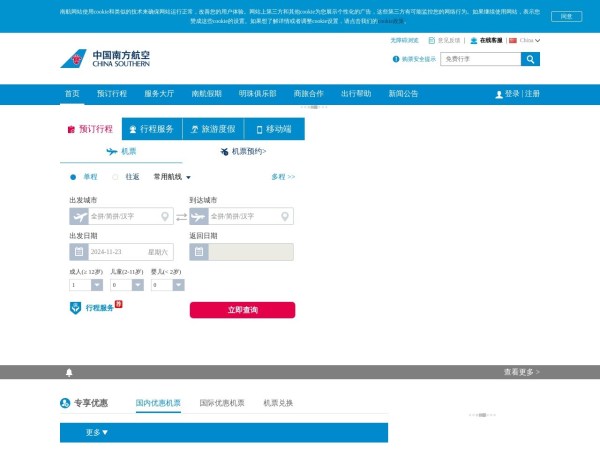Image resolution: width=600 pixels, height=450 pixels.
Task: Click the return date calendar icon
Action: (x=199, y=252)
